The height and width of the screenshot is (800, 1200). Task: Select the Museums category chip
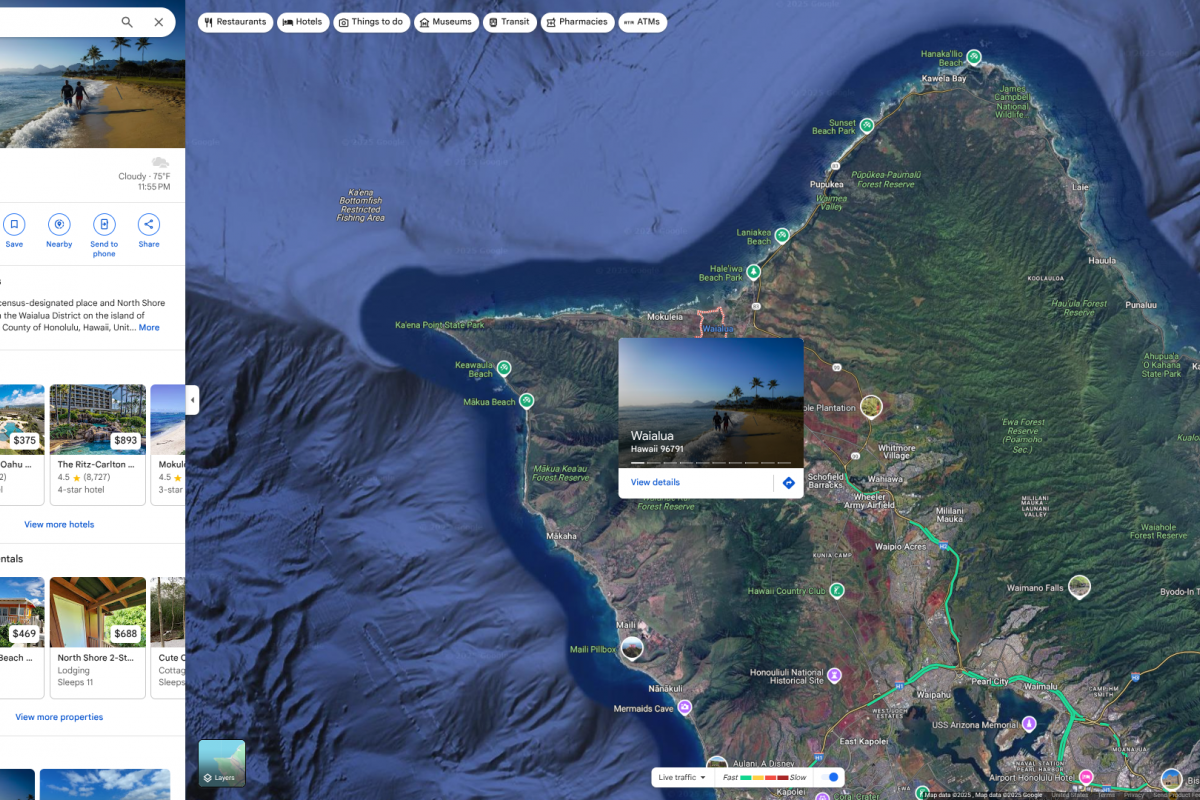click(445, 22)
